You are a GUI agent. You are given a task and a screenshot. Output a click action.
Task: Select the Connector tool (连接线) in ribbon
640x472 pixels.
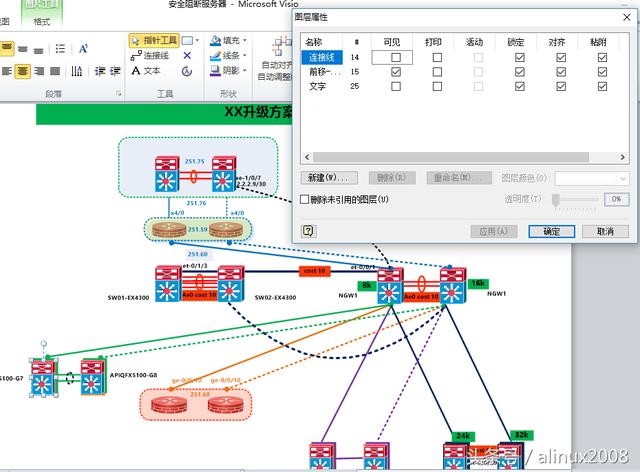[x=149, y=56]
